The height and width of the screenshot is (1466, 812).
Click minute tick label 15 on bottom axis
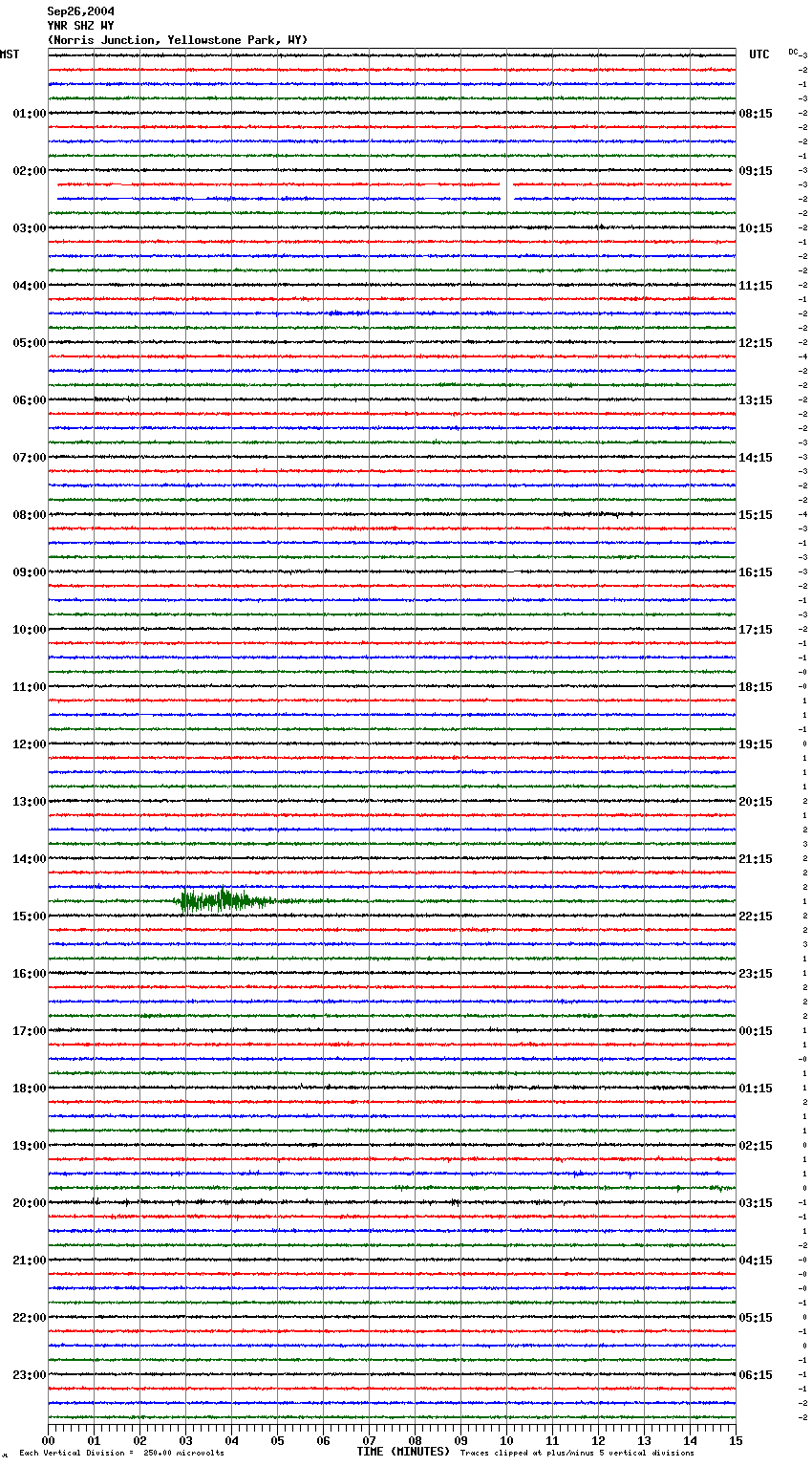[736, 1440]
